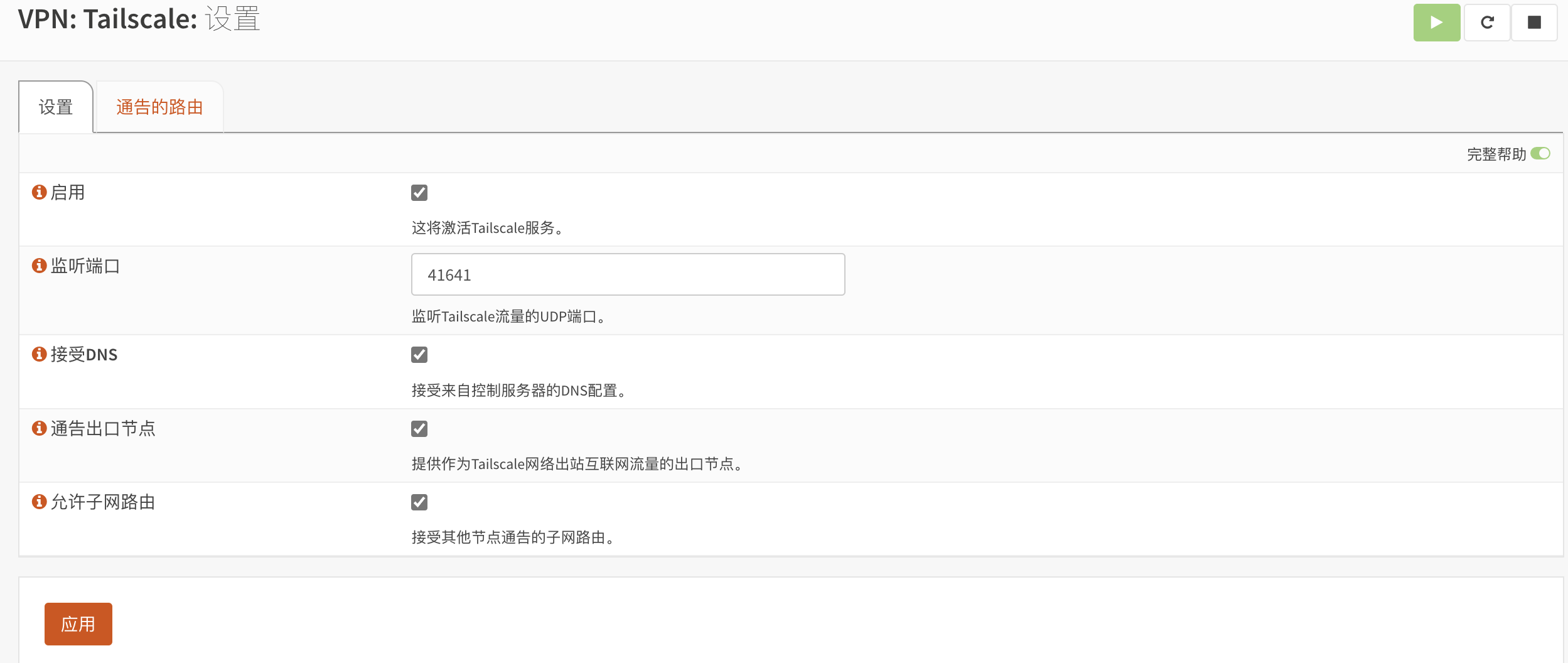
Task: Select the 设置 tab
Action: [x=56, y=107]
